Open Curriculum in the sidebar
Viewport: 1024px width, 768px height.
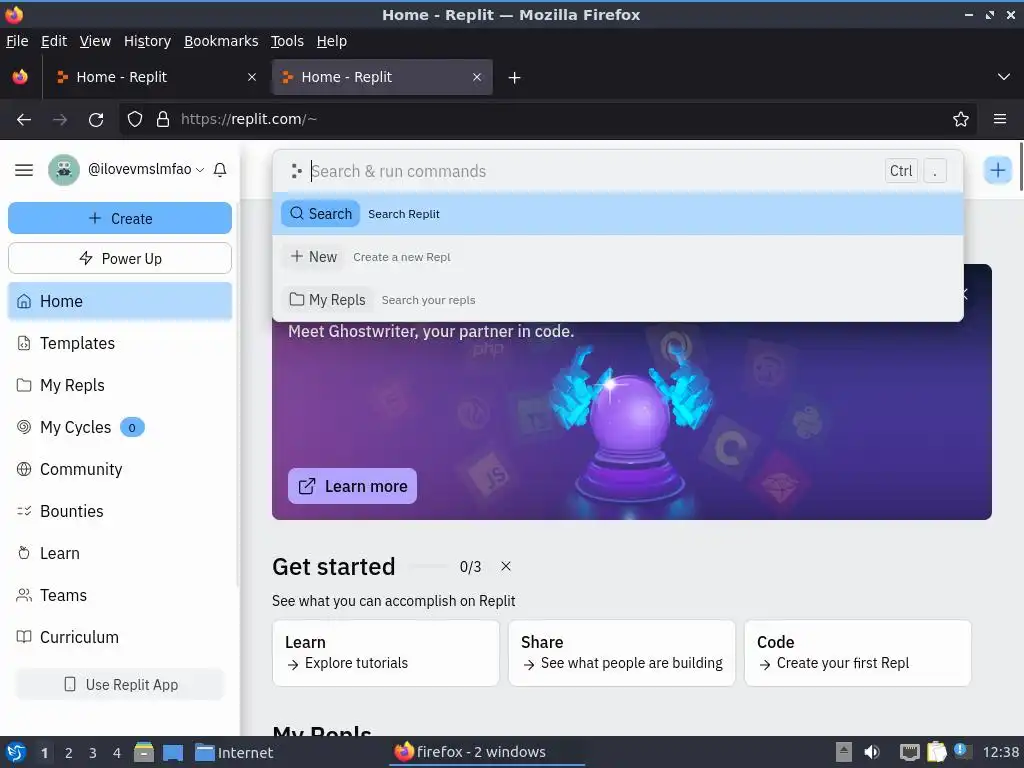(120, 637)
